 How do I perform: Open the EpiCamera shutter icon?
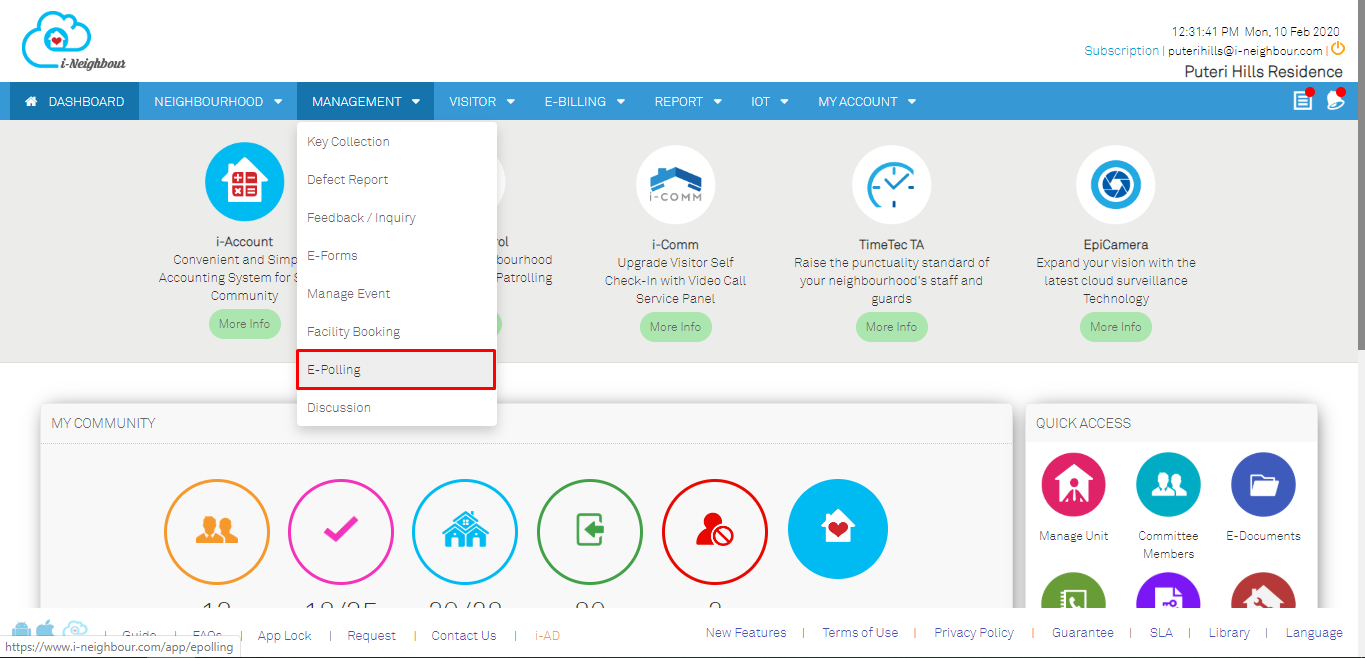pyautogui.click(x=1115, y=184)
